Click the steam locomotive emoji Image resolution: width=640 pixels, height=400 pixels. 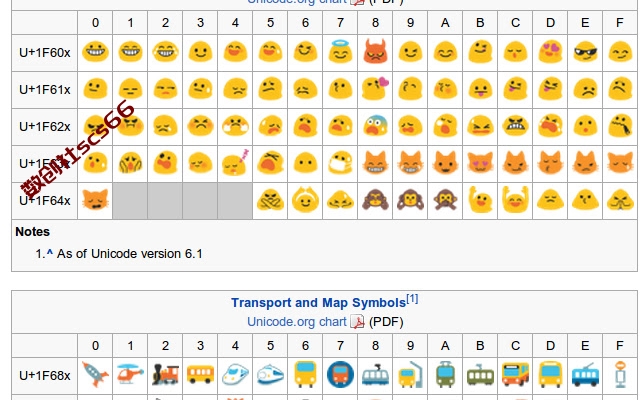165,375
